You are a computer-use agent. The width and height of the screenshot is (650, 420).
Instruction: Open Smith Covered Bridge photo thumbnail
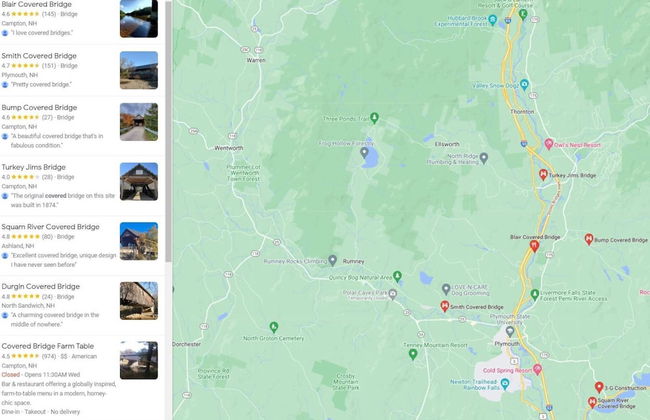click(139, 70)
